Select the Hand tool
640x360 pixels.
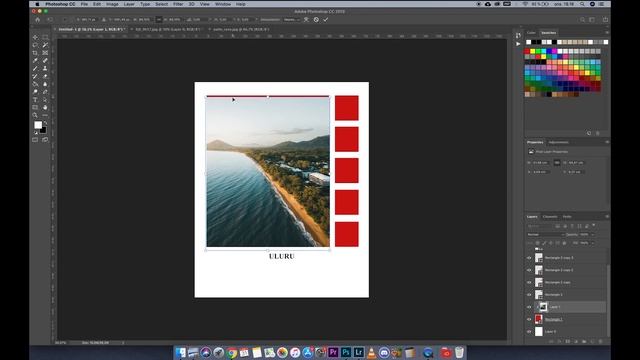coord(45,107)
